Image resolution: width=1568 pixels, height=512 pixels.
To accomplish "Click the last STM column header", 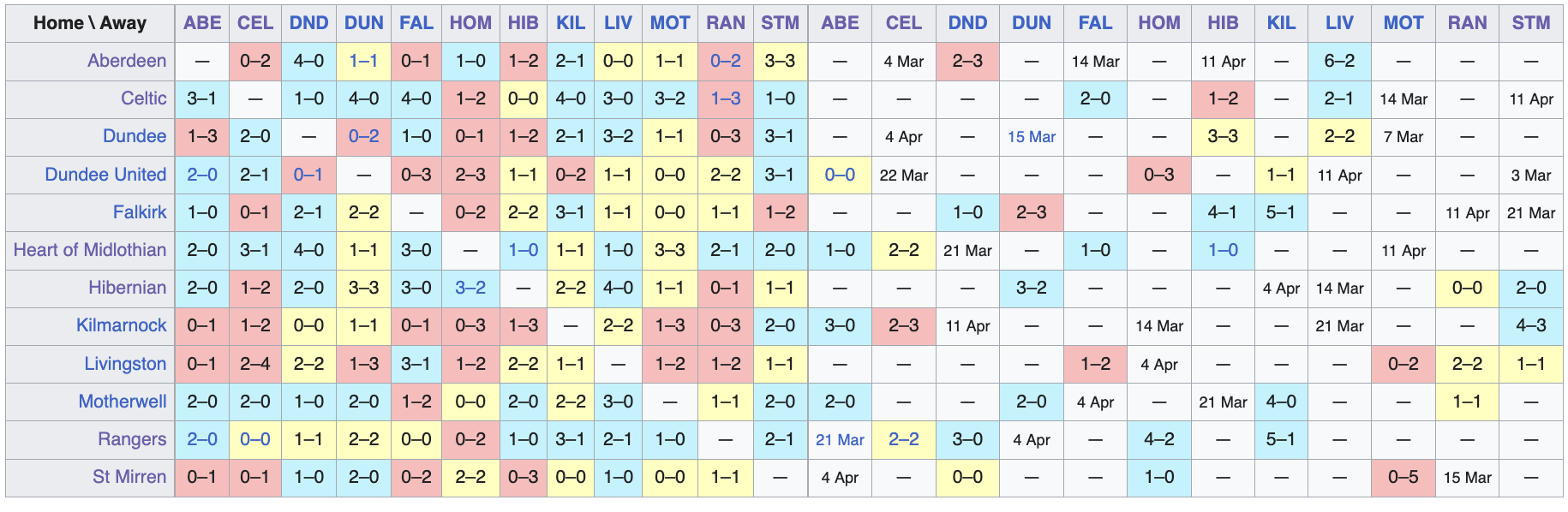I will pos(1530,23).
